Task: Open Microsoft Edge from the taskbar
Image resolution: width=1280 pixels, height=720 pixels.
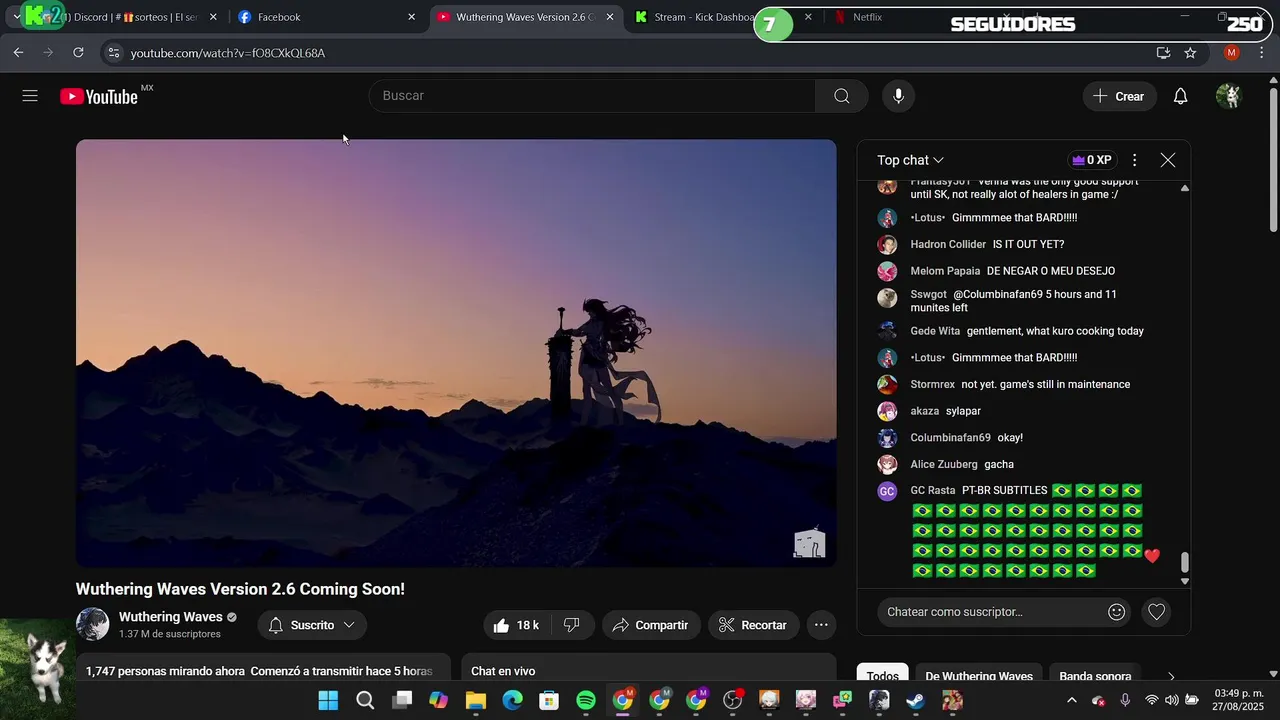Action: [x=512, y=701]
